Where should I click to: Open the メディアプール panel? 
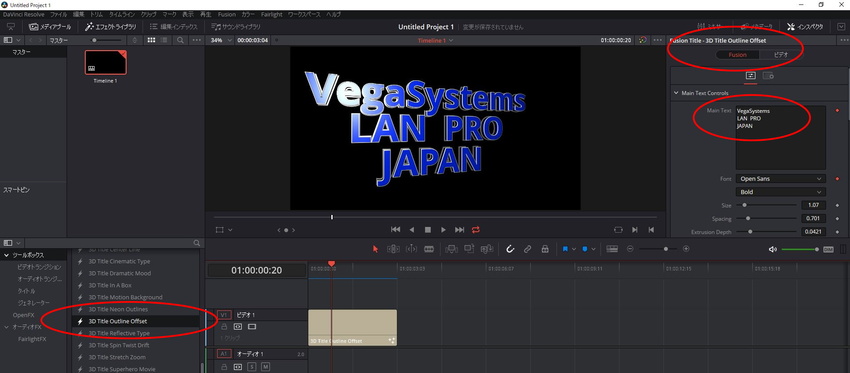point(49,27)
